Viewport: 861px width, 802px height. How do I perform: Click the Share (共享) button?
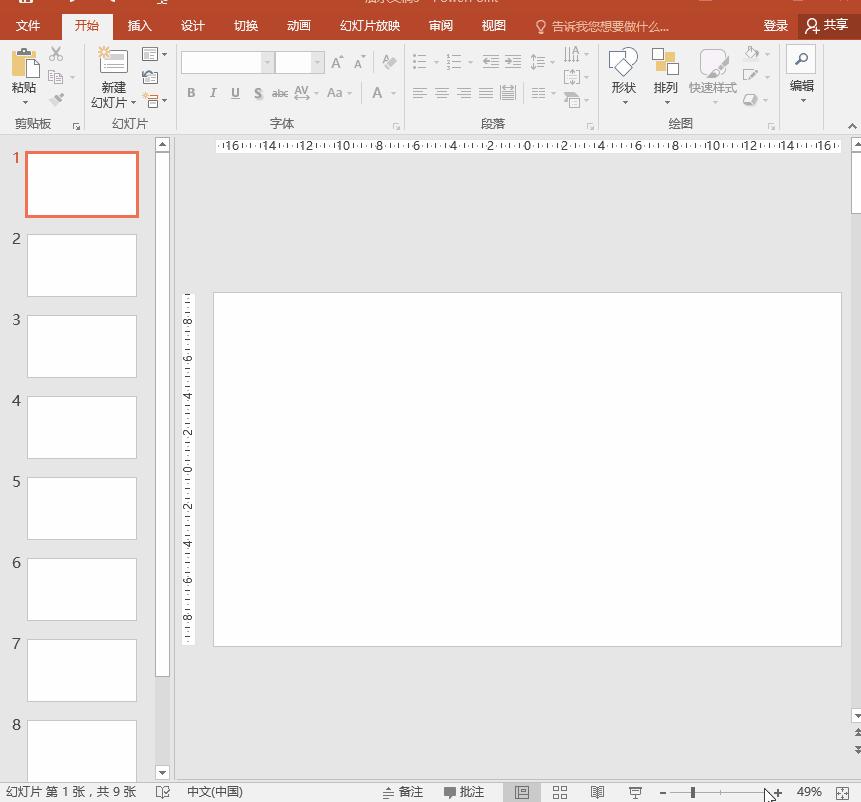pyautogui.click(x=826, y=26)
